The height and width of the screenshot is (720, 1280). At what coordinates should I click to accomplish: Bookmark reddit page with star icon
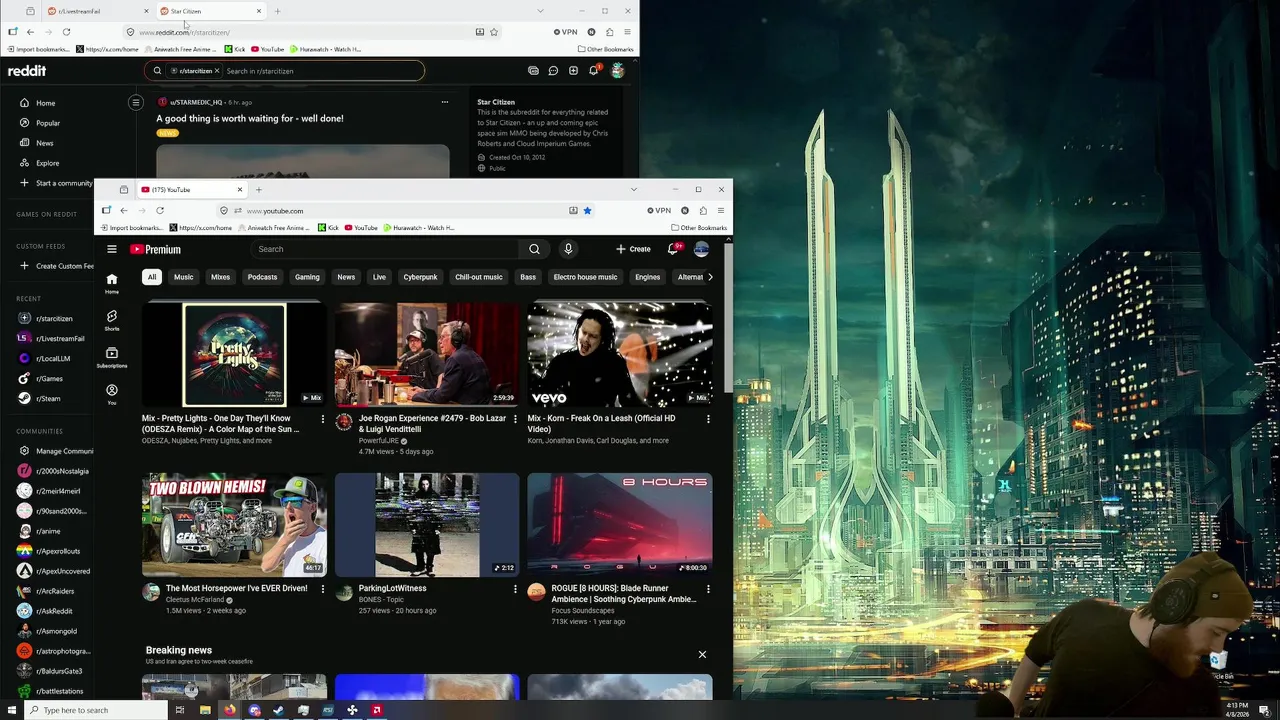tap(494, 32)
